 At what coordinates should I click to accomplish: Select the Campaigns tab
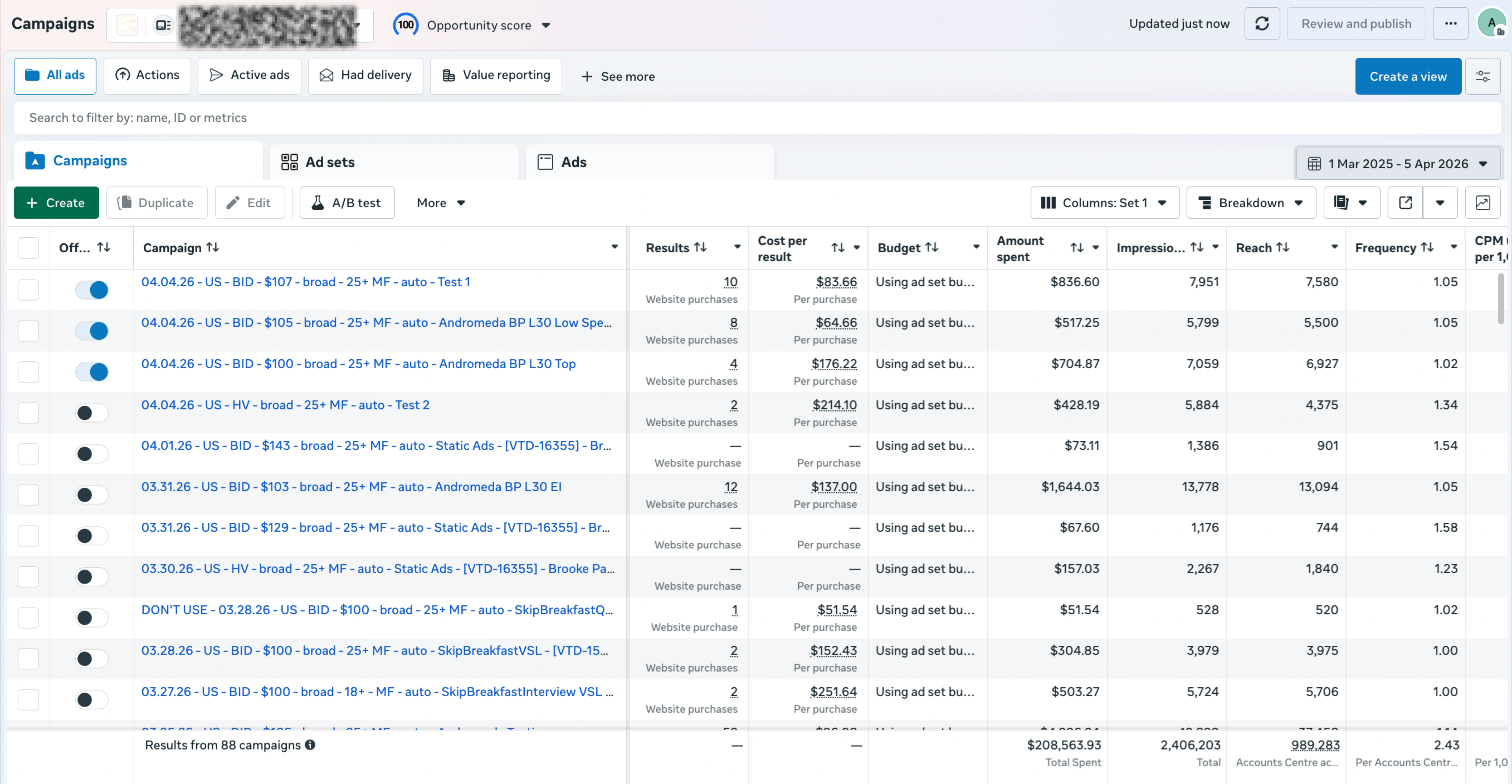[138, 161]
